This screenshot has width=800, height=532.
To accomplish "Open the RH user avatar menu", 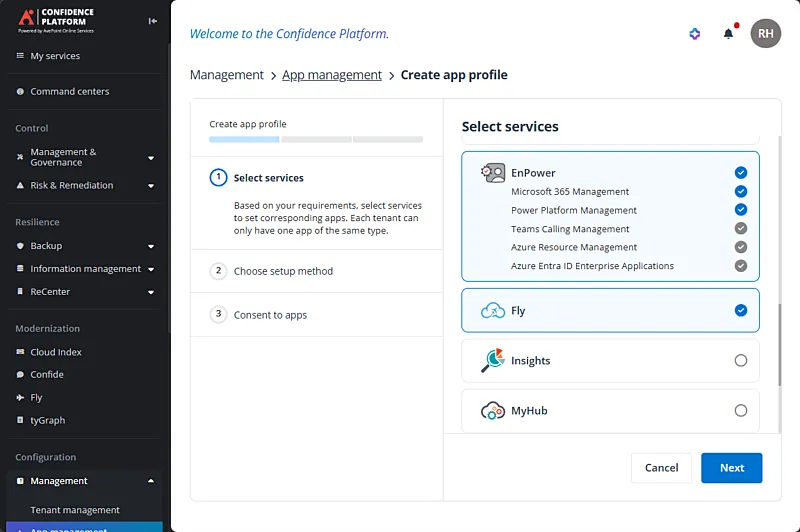I will point(765,34).
